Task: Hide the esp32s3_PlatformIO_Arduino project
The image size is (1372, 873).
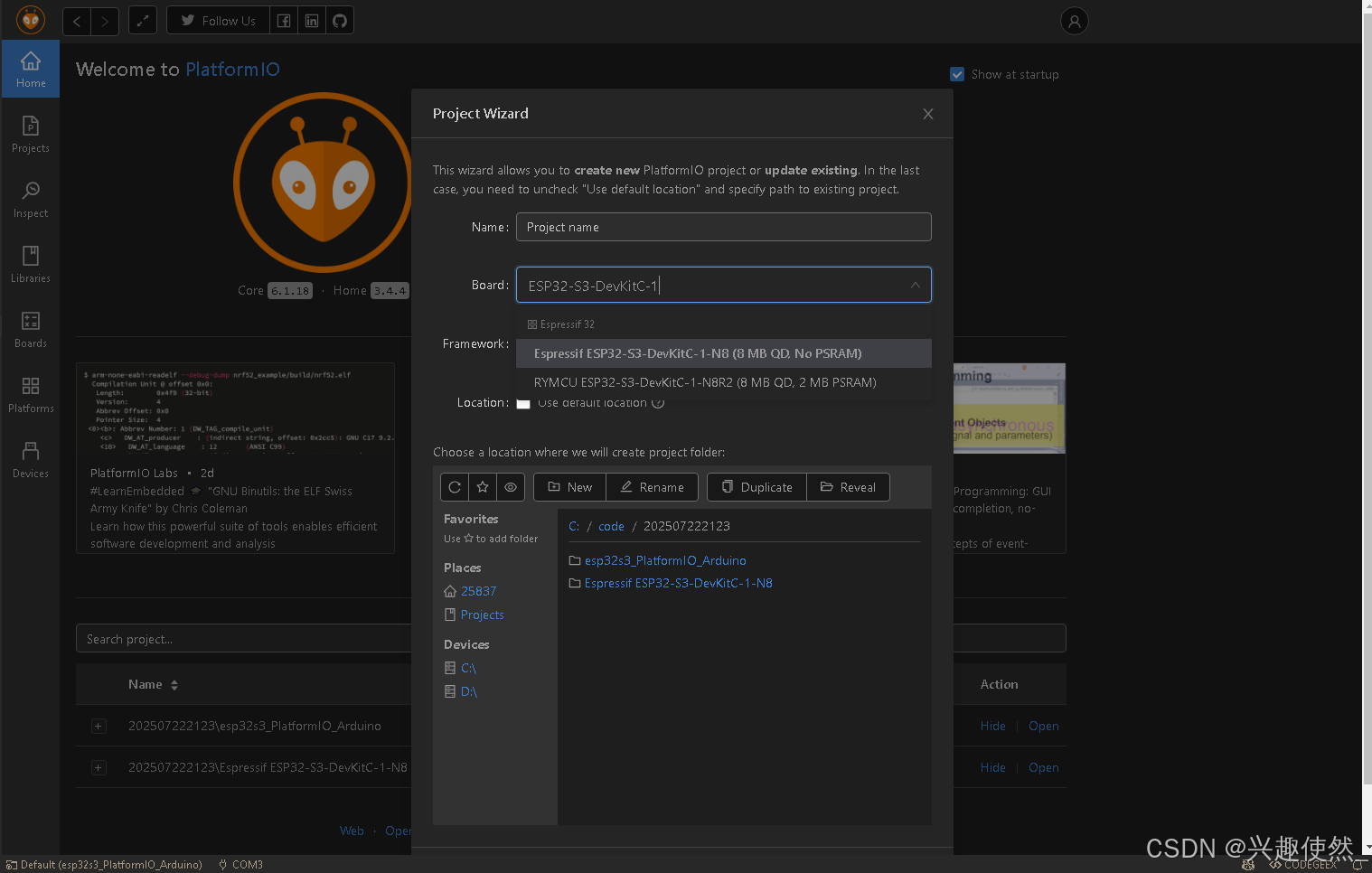Action: tap(992, 726)
